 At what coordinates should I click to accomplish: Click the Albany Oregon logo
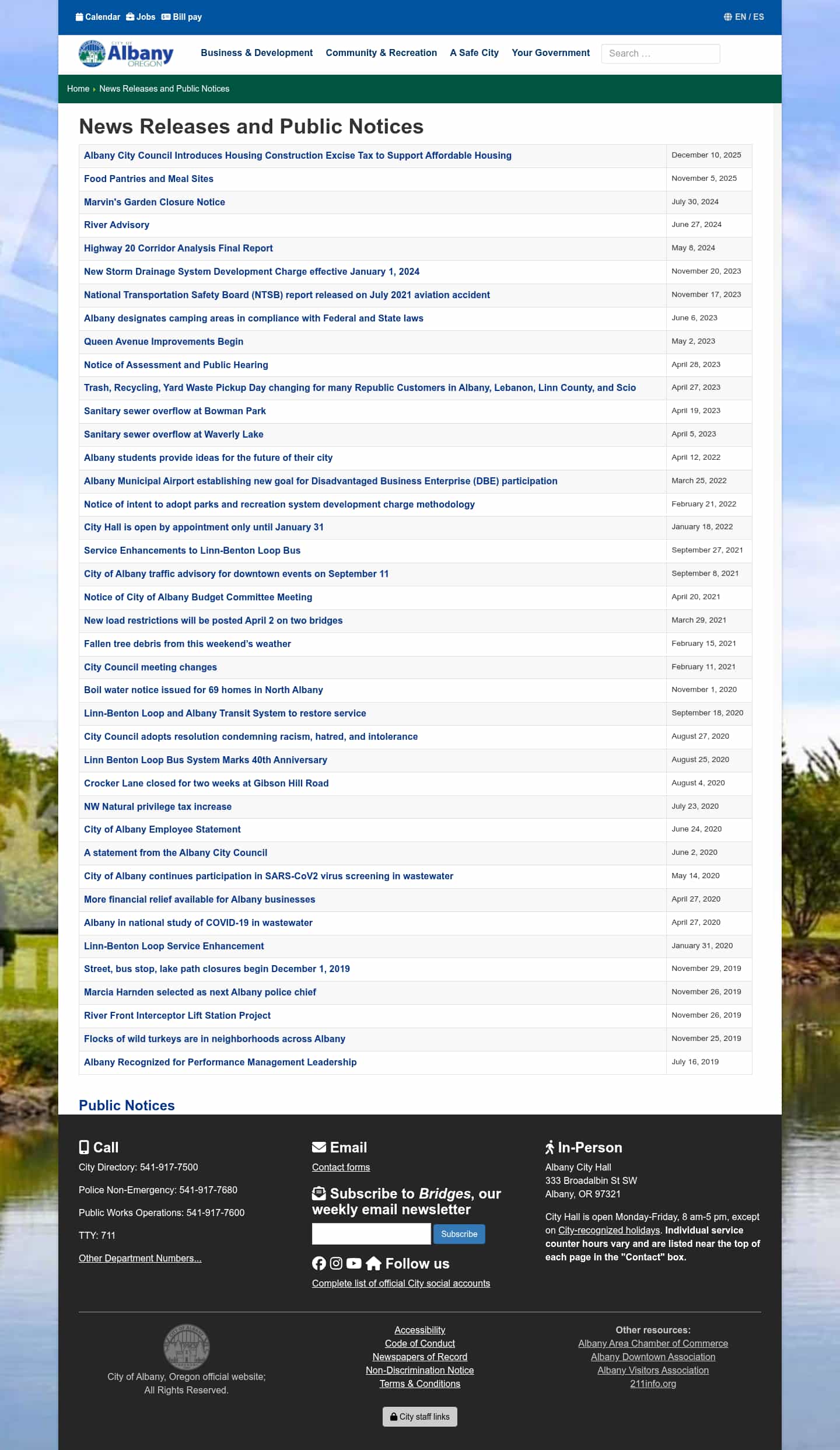(126, 54)
